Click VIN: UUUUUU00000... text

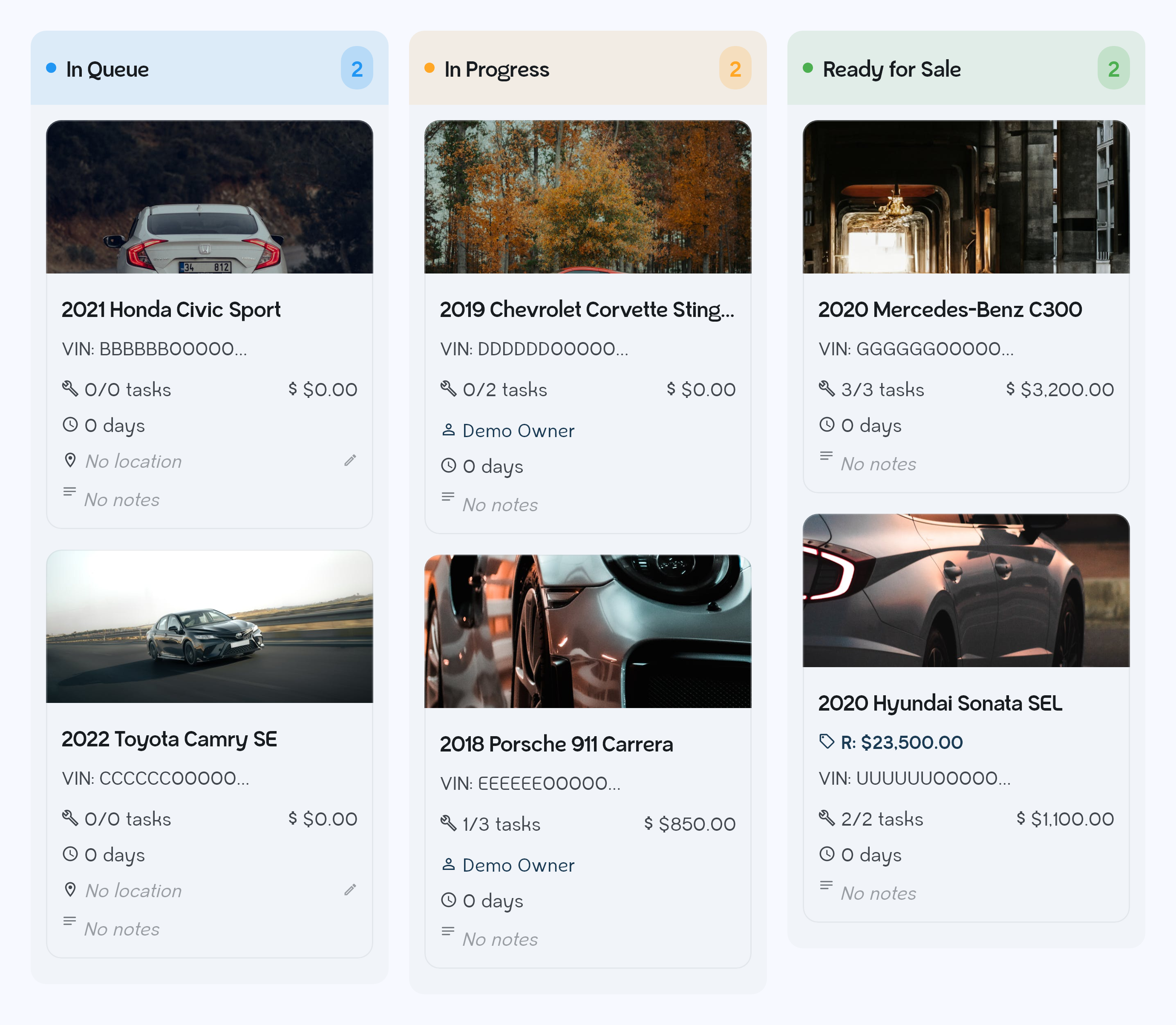tap(915, 778)
